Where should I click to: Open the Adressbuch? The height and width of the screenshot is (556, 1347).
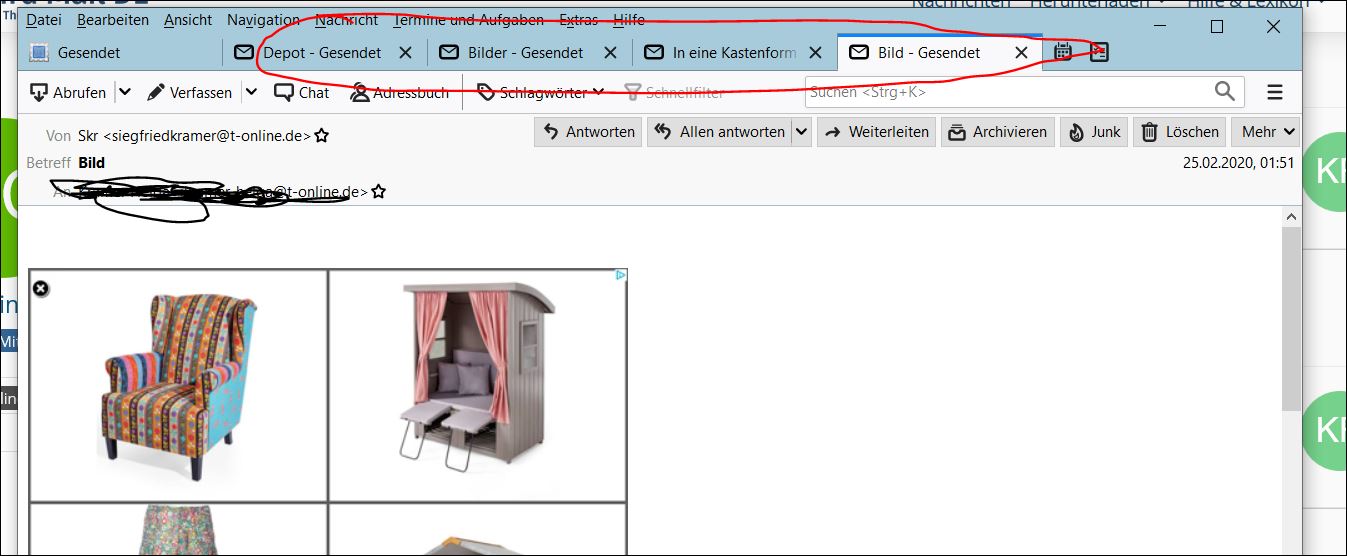pyautogui.click(x=399, y=92)
